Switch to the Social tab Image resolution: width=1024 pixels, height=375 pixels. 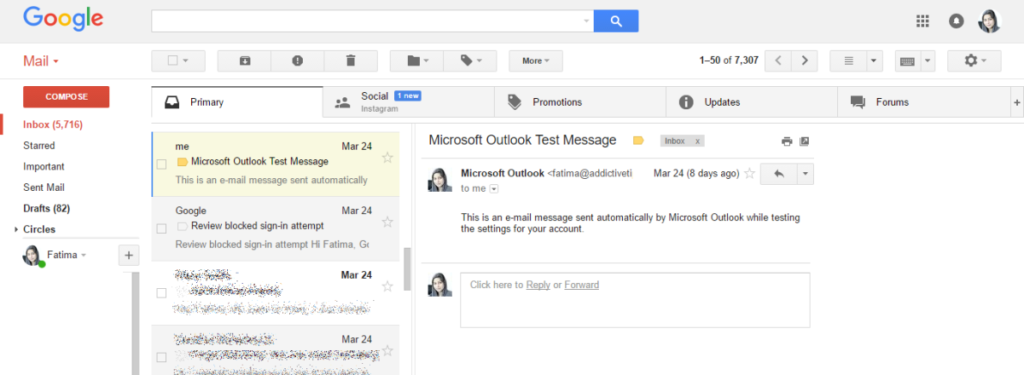pos(409,102)
